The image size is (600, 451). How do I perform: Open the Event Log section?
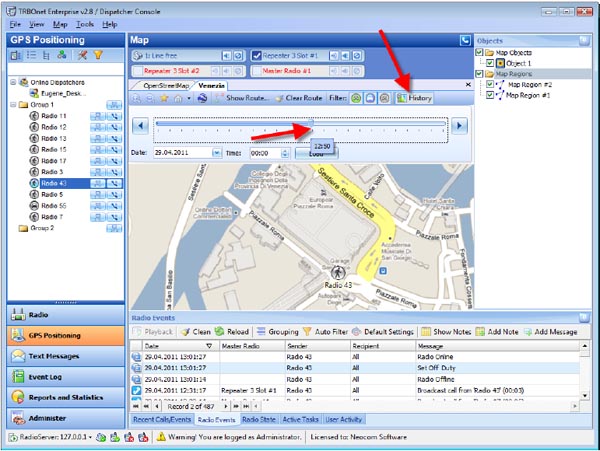[66, 377]
